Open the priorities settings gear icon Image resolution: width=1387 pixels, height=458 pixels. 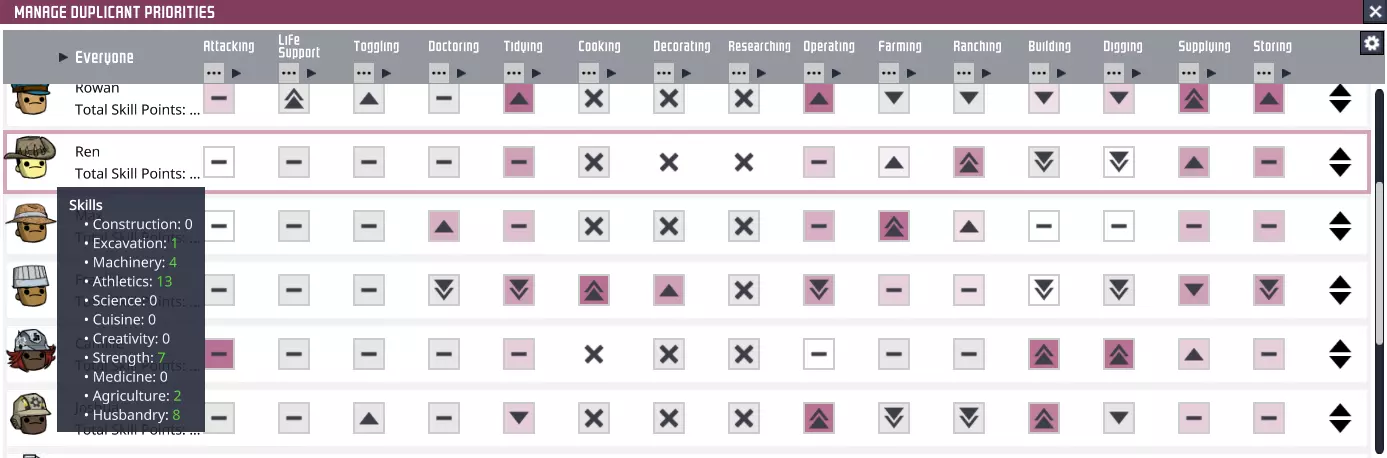[x=1371, y=43]
